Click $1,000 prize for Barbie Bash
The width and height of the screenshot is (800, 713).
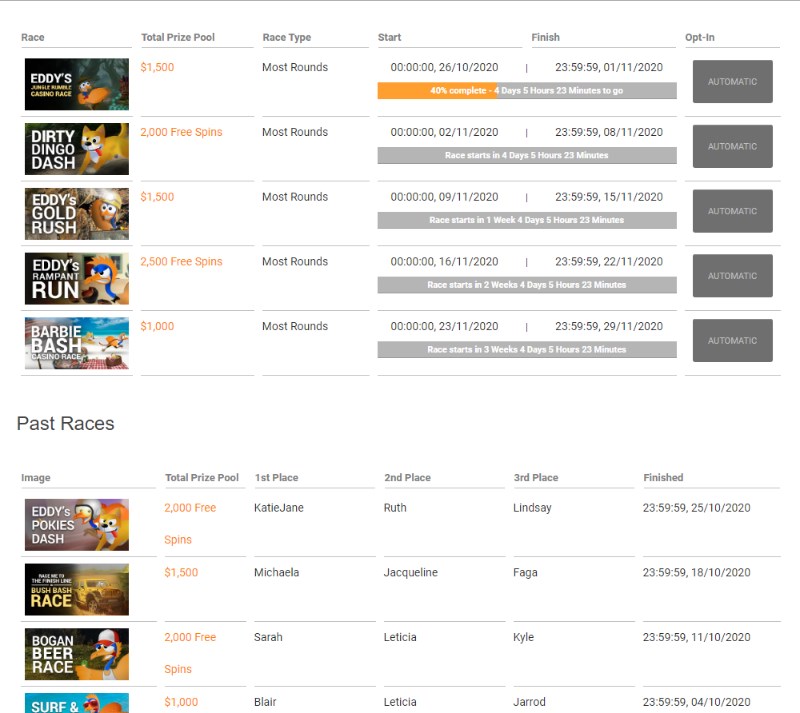click(157, 326)
